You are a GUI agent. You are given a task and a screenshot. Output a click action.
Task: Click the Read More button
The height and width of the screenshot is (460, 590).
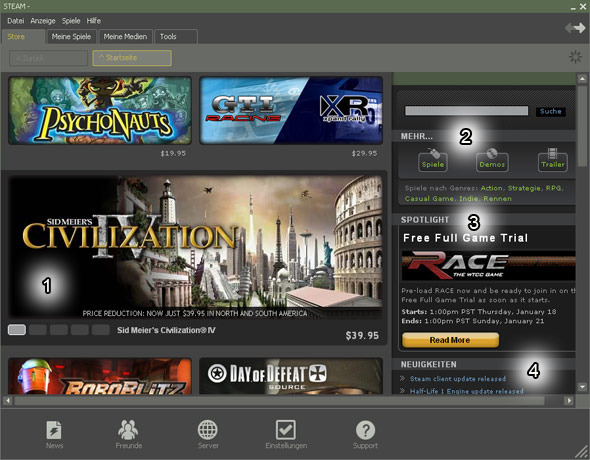450,340
